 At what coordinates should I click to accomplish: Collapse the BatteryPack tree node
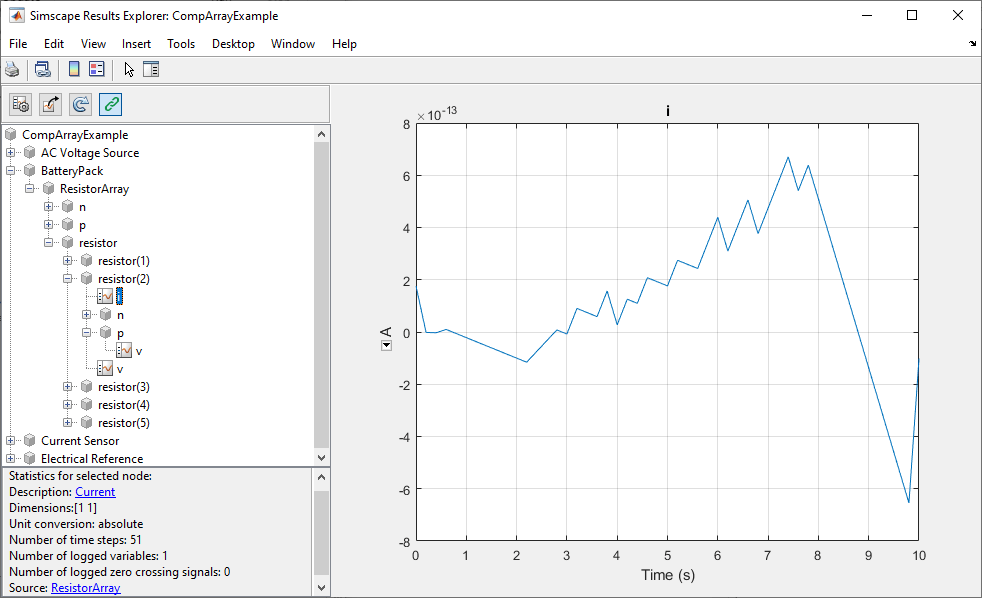coord(11,170)
